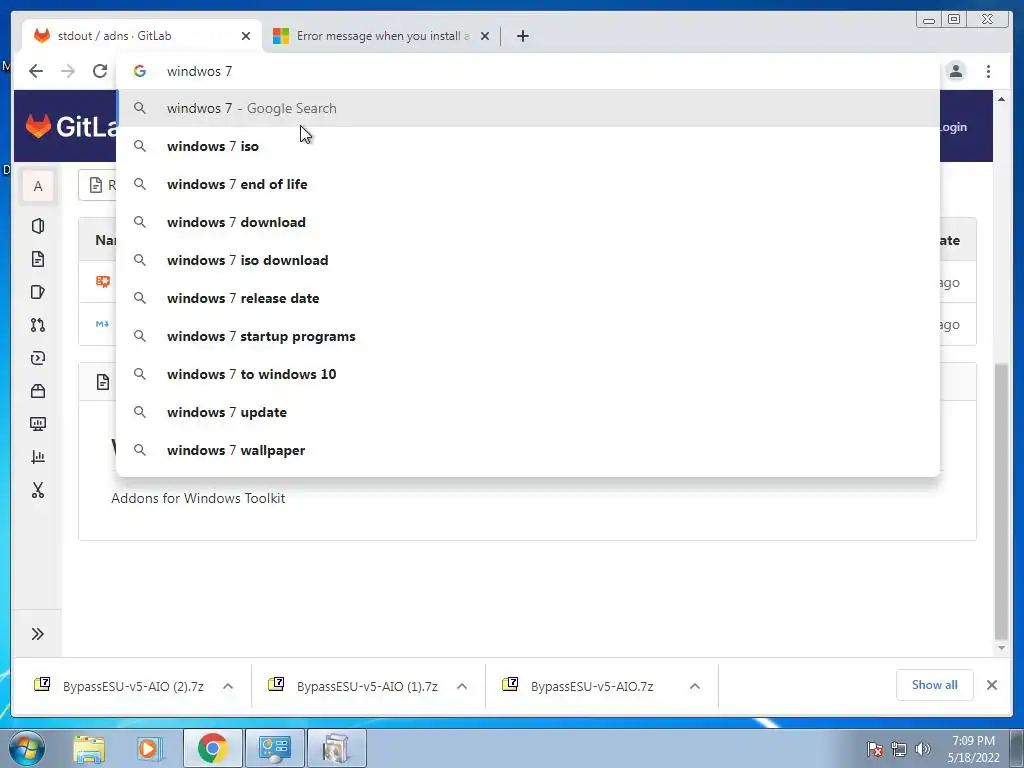
Task: Open Analytics chart icon in sidebar
Action: tap(38, 456)
